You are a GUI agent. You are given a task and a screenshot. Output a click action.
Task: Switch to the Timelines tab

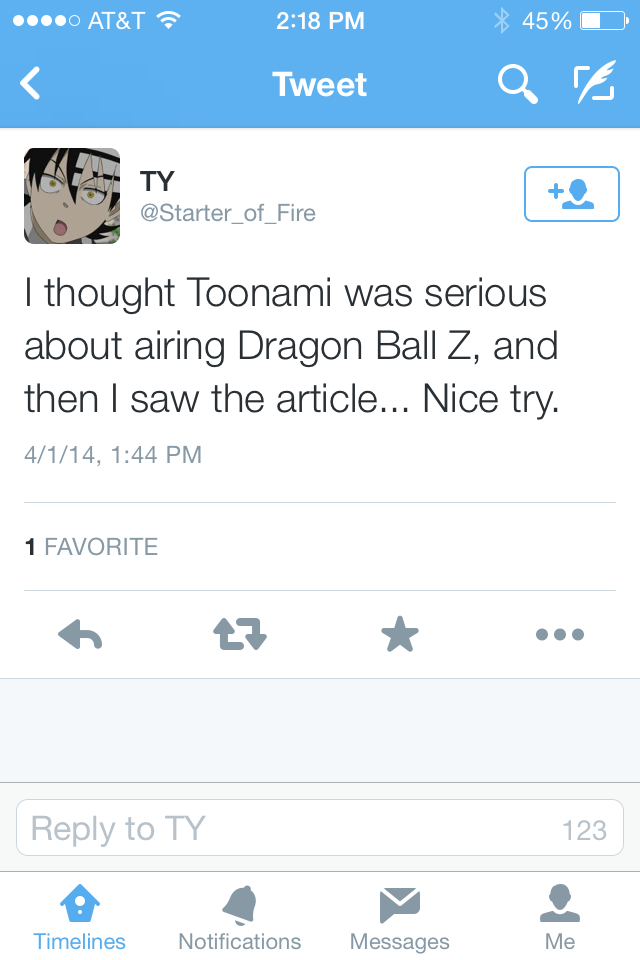[x=80, y=917]
